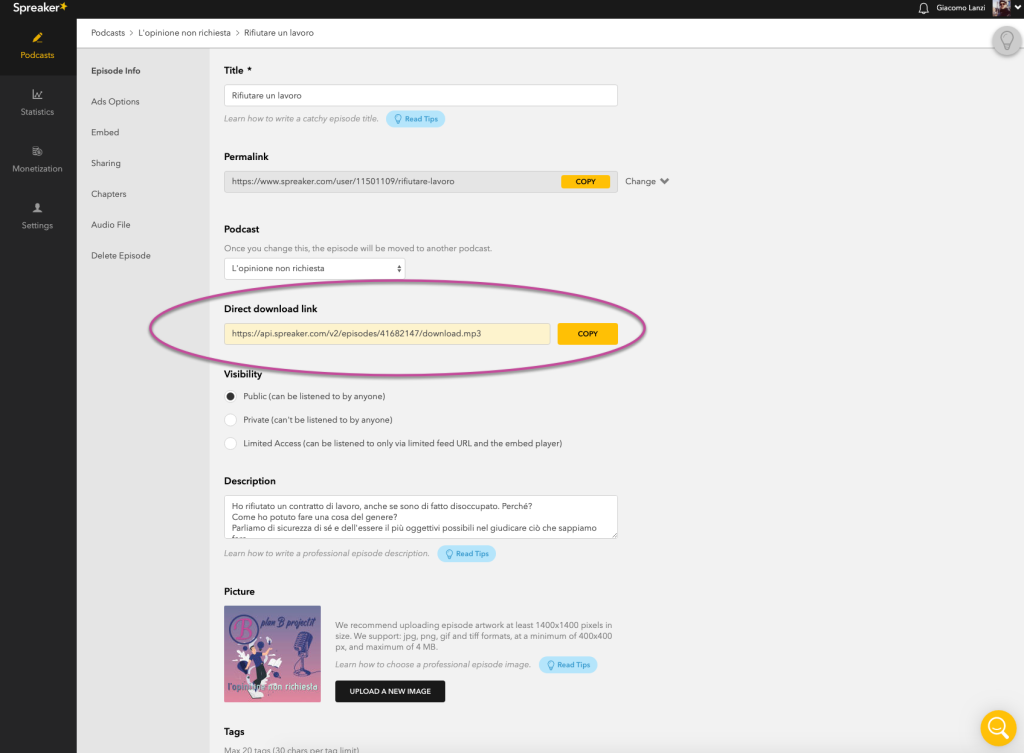1024x753 pixels.
Task: Open the search chat bubble at bottom right
Action: coord(998,727)
